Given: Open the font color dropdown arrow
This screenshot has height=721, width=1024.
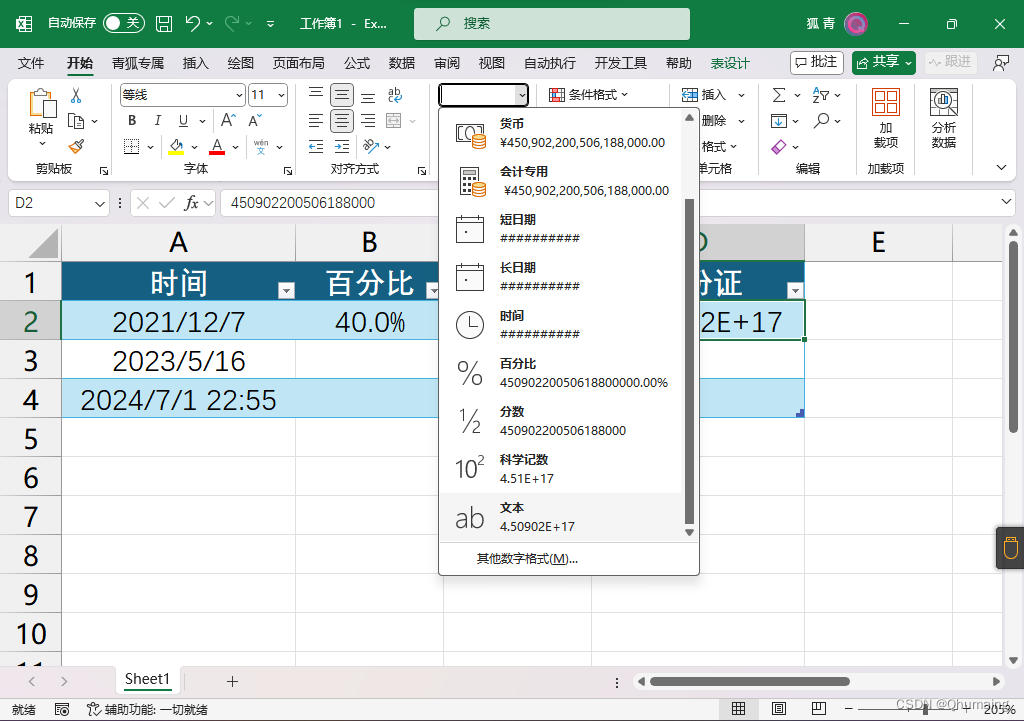Looking at the screenshot, I should coord(235,147).
